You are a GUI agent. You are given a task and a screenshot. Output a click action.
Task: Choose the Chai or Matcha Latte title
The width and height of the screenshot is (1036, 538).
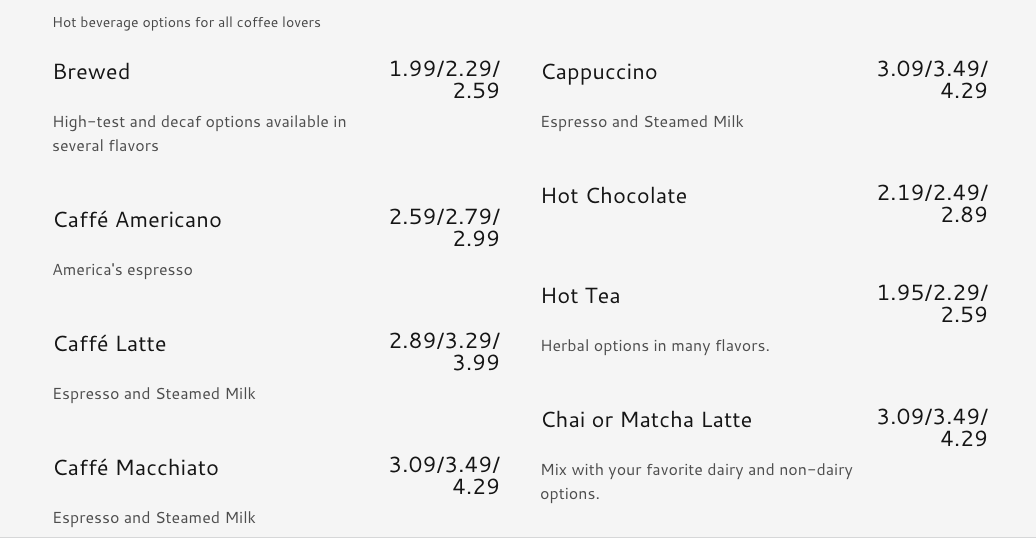click(x=646, y=420)
